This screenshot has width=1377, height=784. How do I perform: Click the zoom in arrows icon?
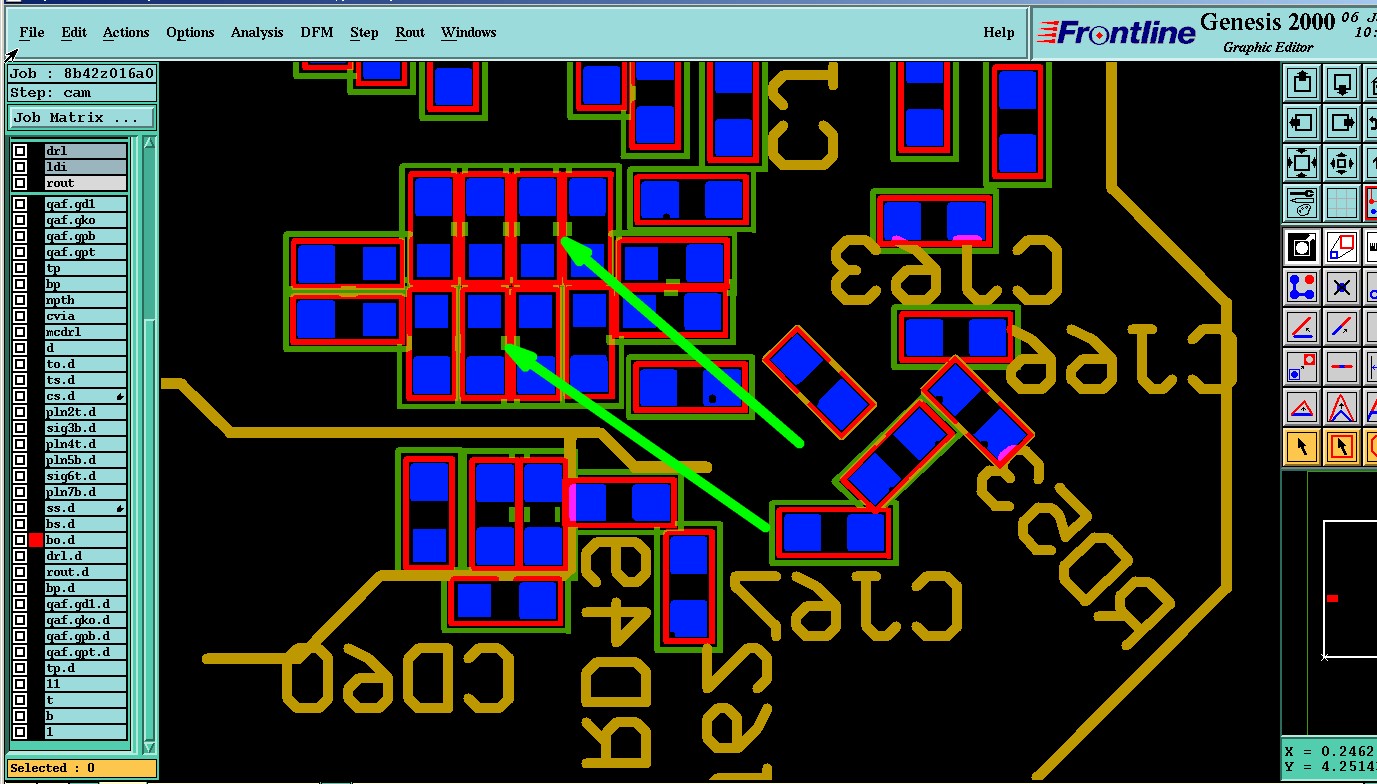tap(1342, 163)
